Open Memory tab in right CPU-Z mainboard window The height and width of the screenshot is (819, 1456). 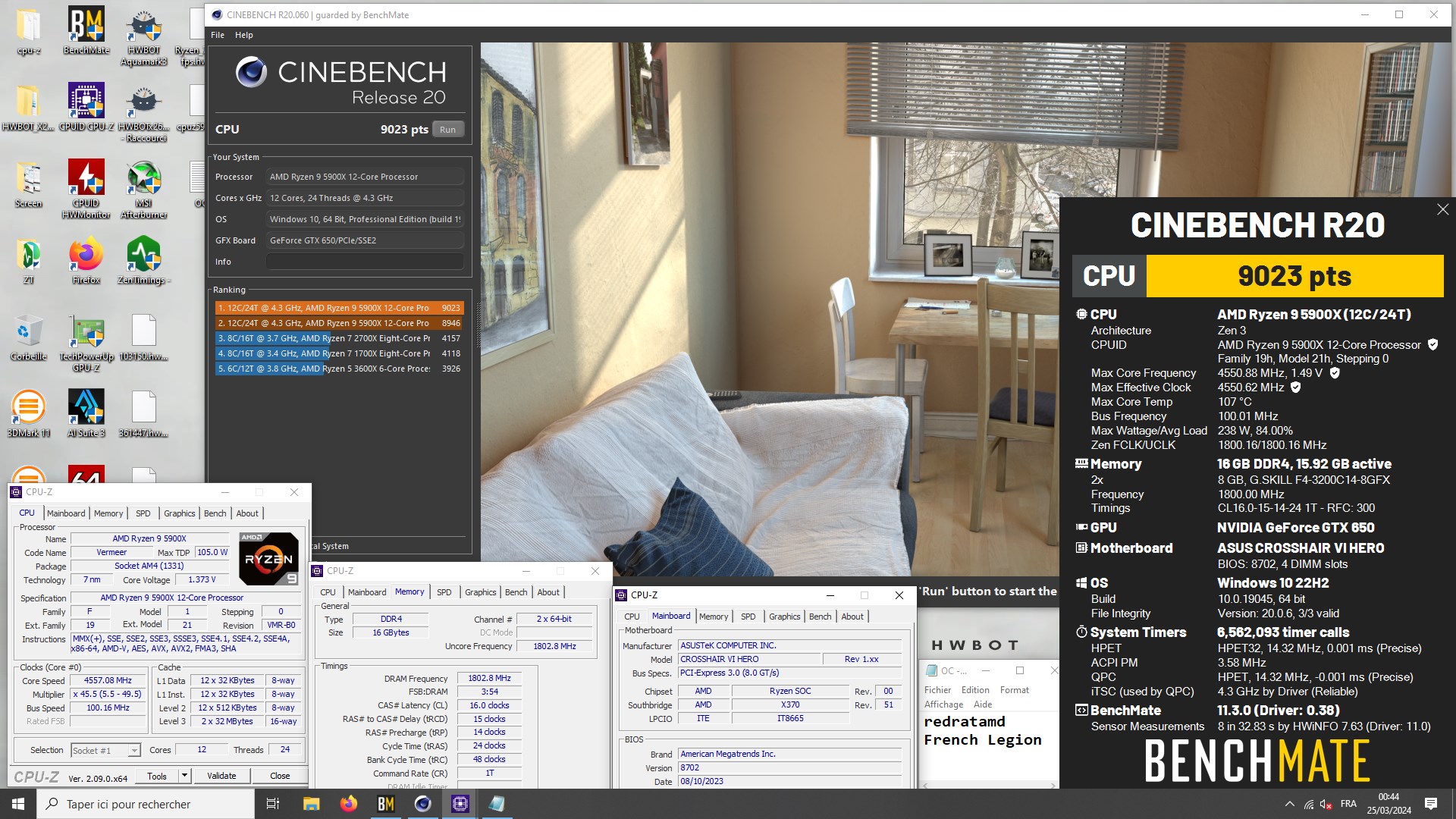(x=714, y=617)
